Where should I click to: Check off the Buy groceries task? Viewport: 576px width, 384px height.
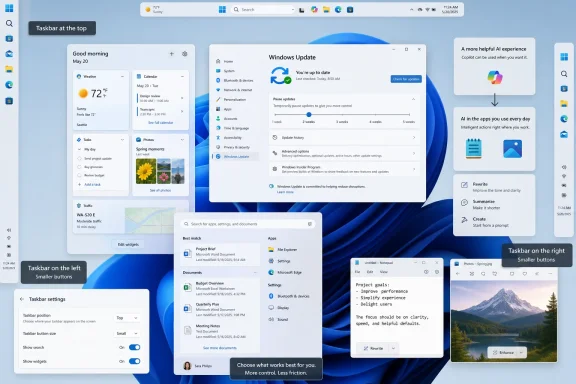(79, 167)
